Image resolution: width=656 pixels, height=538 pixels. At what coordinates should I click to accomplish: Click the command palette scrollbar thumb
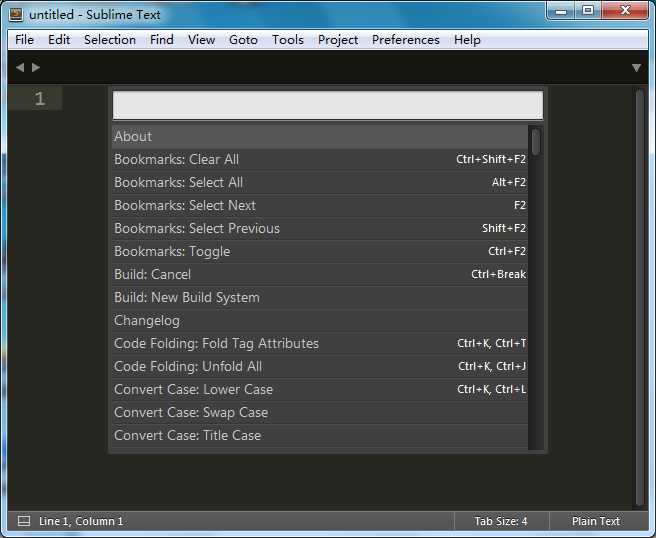[x=536, y=141]
